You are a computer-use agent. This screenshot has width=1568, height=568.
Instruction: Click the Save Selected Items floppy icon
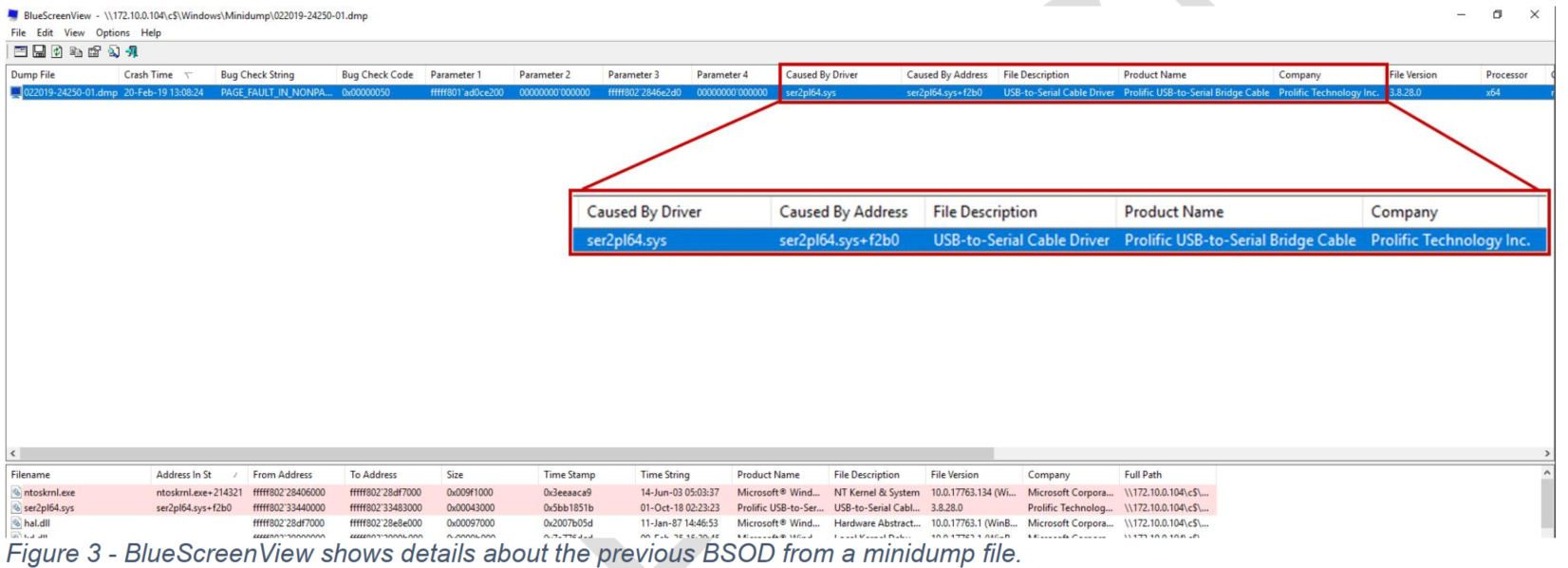coord(39,51)
